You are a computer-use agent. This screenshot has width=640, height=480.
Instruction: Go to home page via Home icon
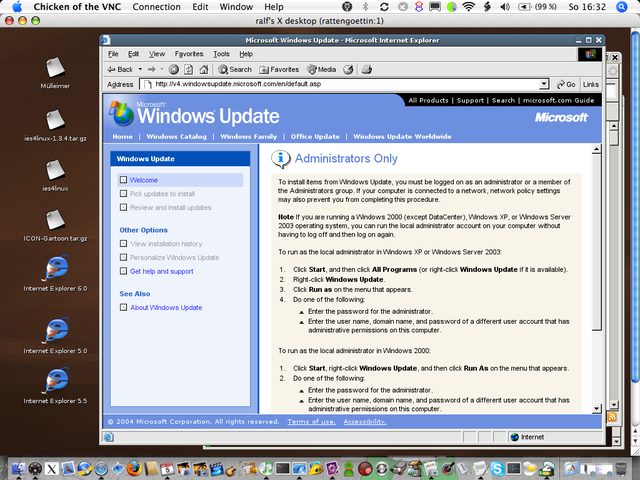click(x=204, y=69)
